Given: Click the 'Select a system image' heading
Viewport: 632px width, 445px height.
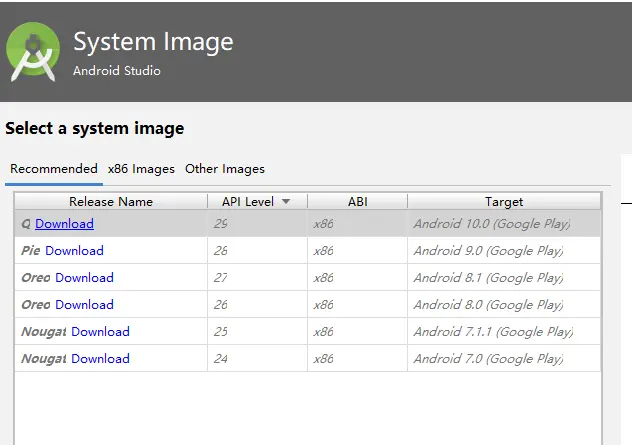Looking at the screenshot, I should point(95,129).
